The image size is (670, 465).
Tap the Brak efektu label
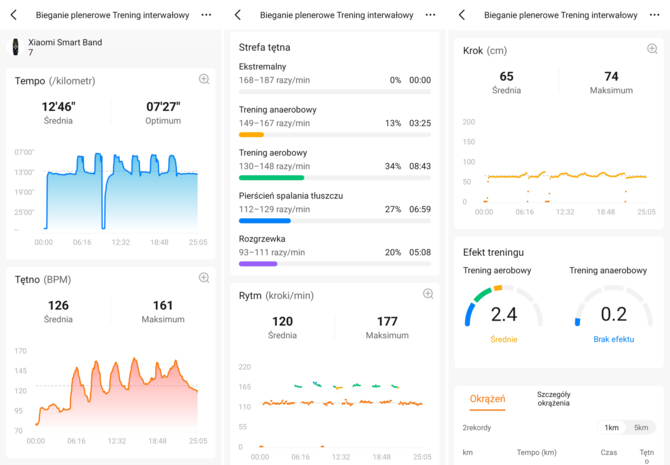[x=614, y=339]
